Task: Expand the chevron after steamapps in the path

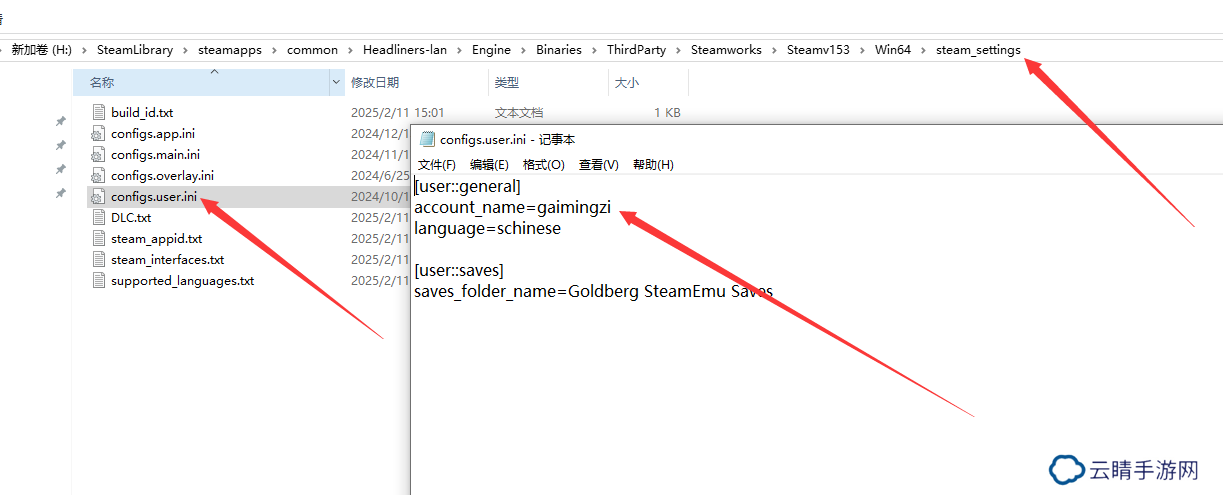Action: (x=275, y=50)
